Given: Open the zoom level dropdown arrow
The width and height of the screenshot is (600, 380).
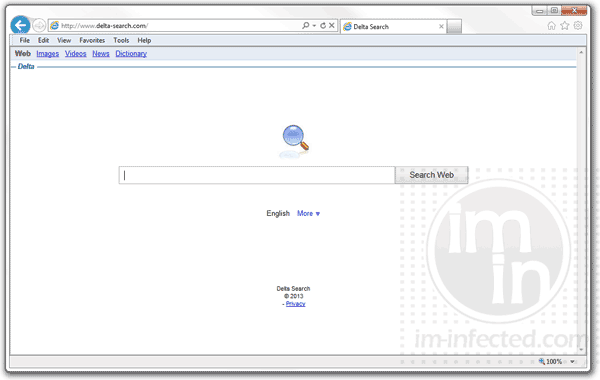Looking at the screenshot, I should click(572, 362).
